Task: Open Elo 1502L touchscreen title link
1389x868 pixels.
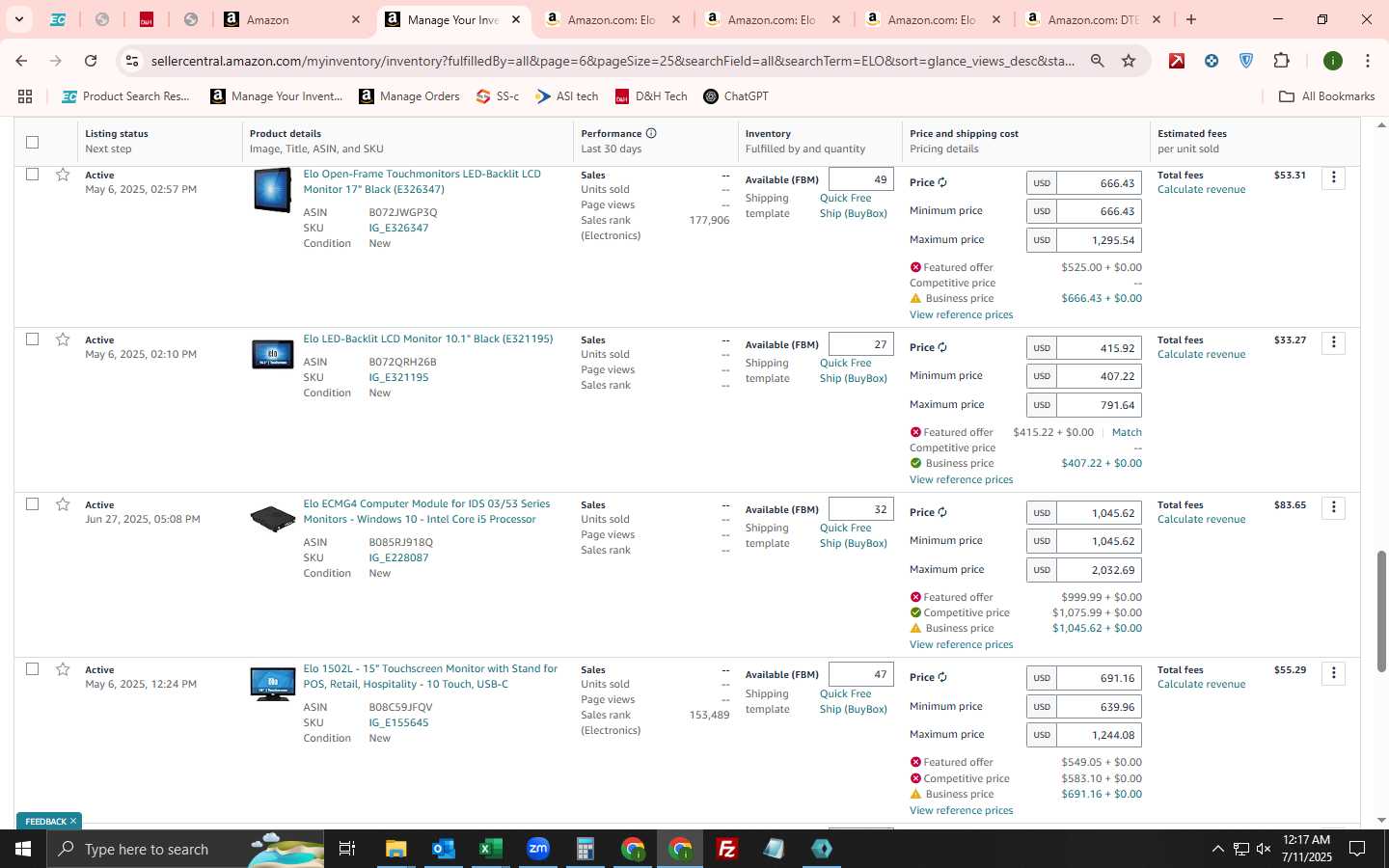Action: pyautogui.click(x=430, y=676)
